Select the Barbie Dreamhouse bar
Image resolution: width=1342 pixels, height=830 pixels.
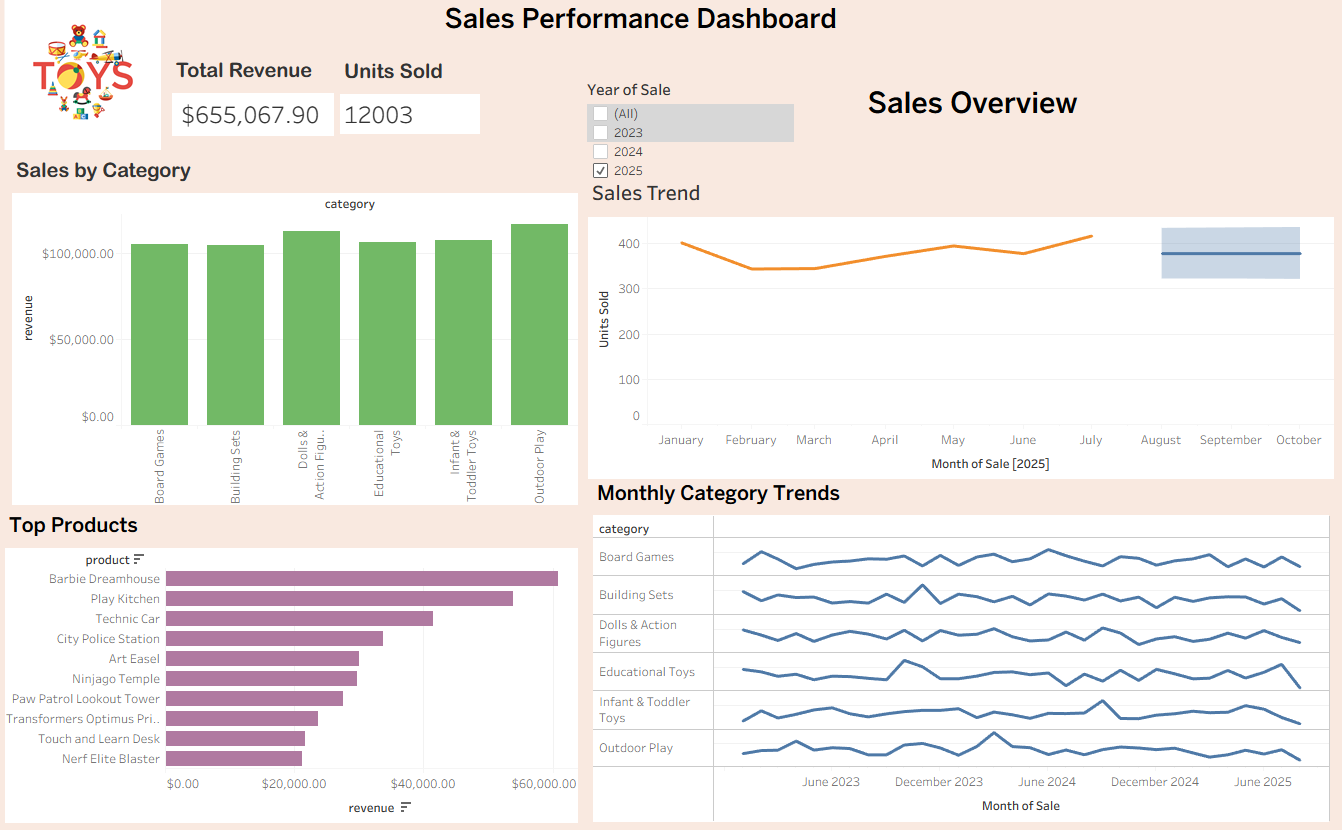(x=360, y=578)
